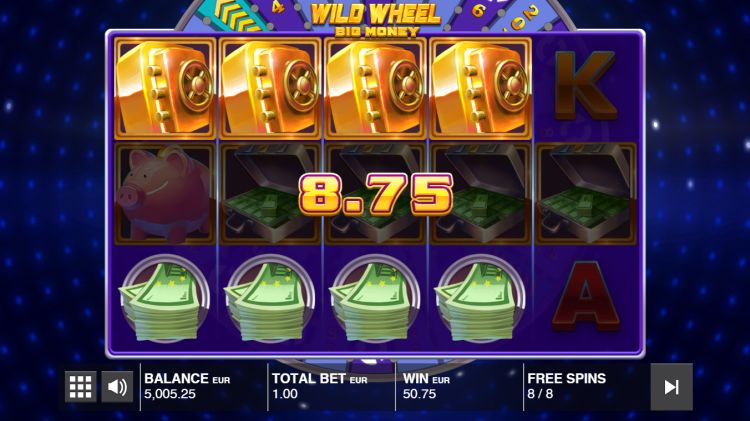Click the third cash stack symbol
The image size is (750, 421).
pos(375,299)
